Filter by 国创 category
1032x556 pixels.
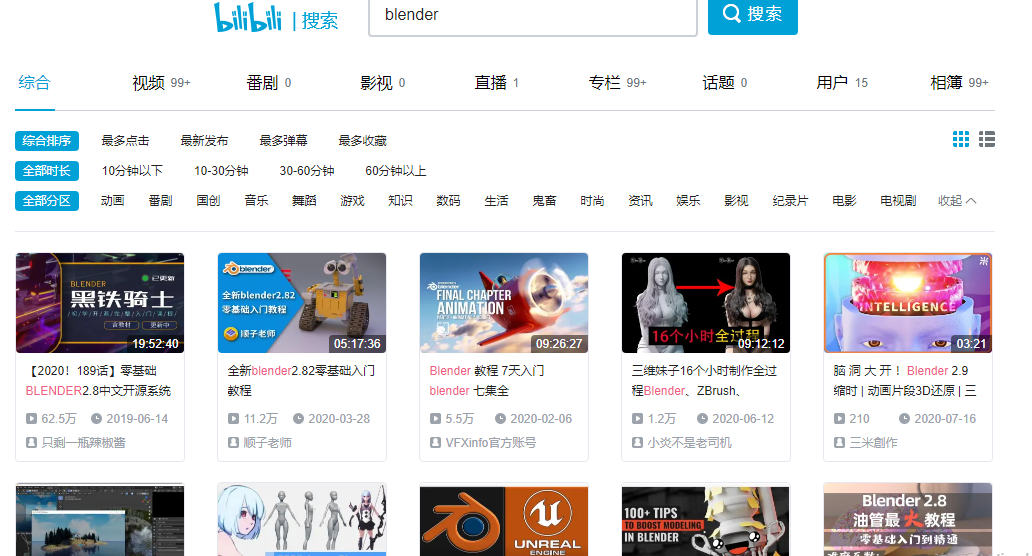[208, 201]
